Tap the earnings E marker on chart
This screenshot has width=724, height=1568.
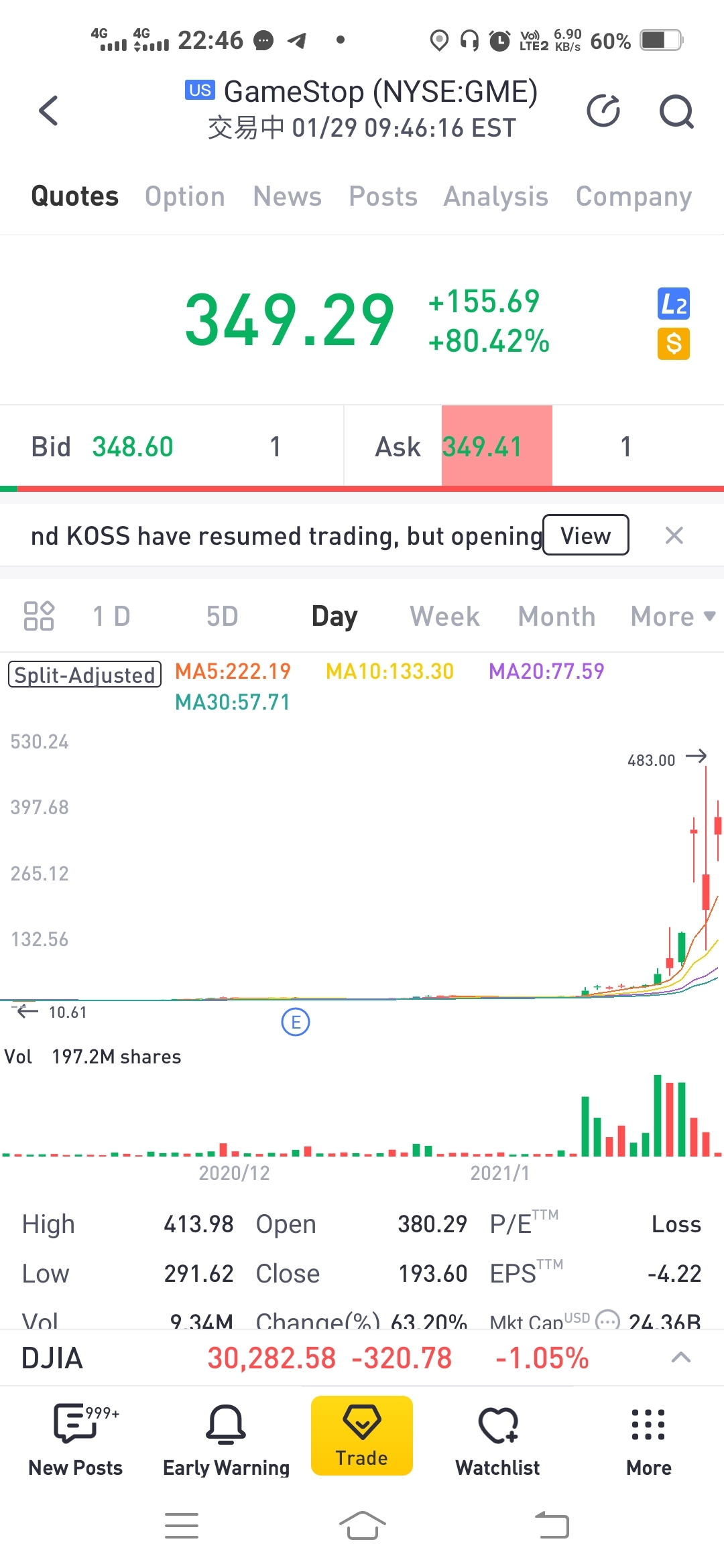(x=296, y=1022)
